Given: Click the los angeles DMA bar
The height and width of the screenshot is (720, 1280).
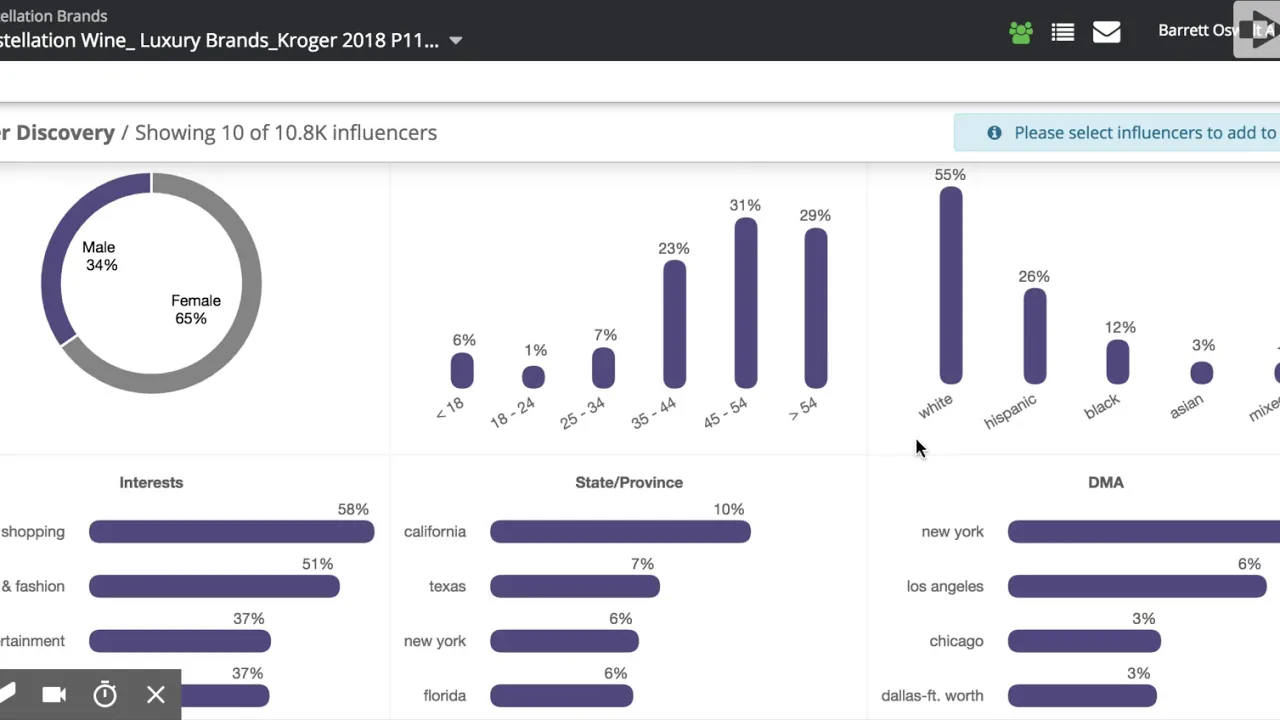Looking at the screenshot, I should (1137, 586).
